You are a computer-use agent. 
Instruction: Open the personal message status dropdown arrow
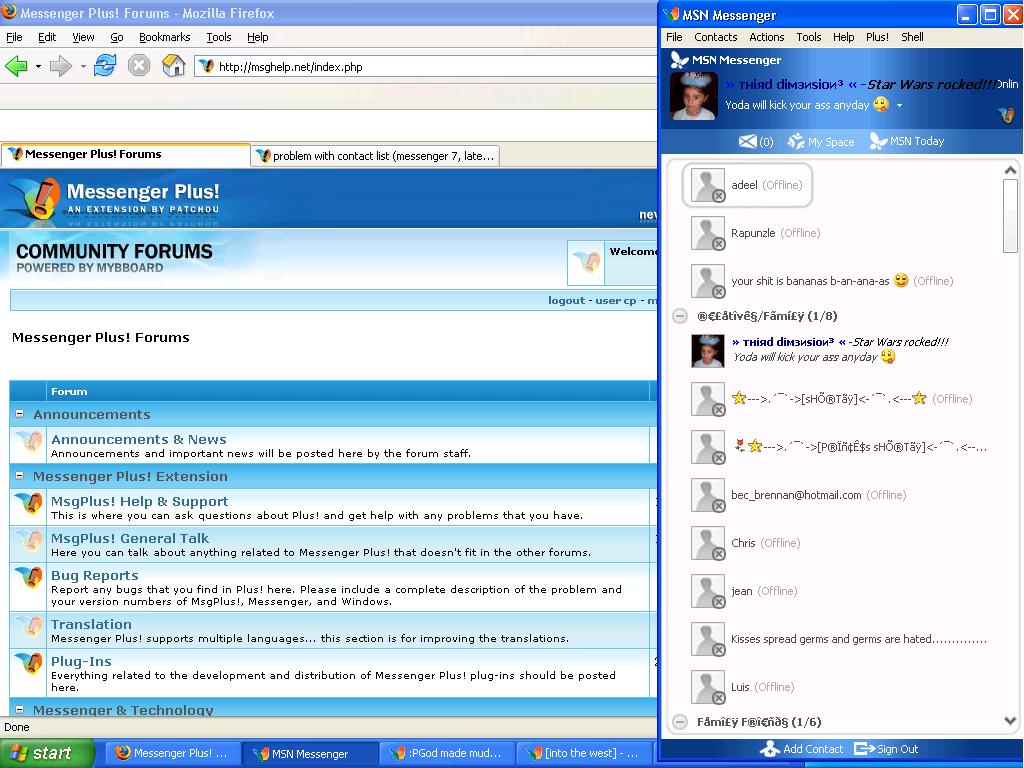click(x=899, y=105)
